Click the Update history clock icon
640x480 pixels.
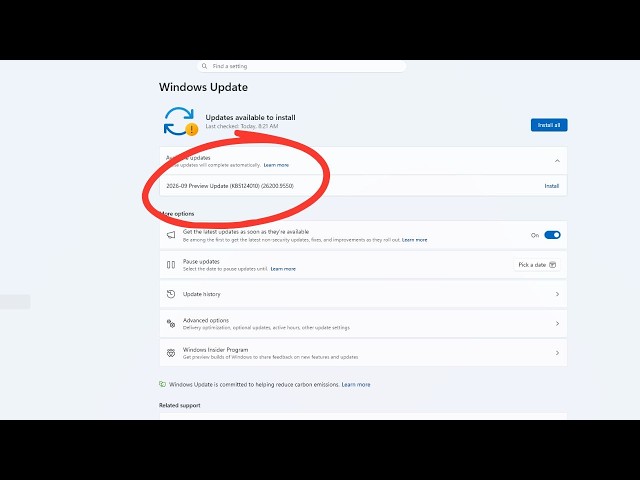click(x=171, y=294)
